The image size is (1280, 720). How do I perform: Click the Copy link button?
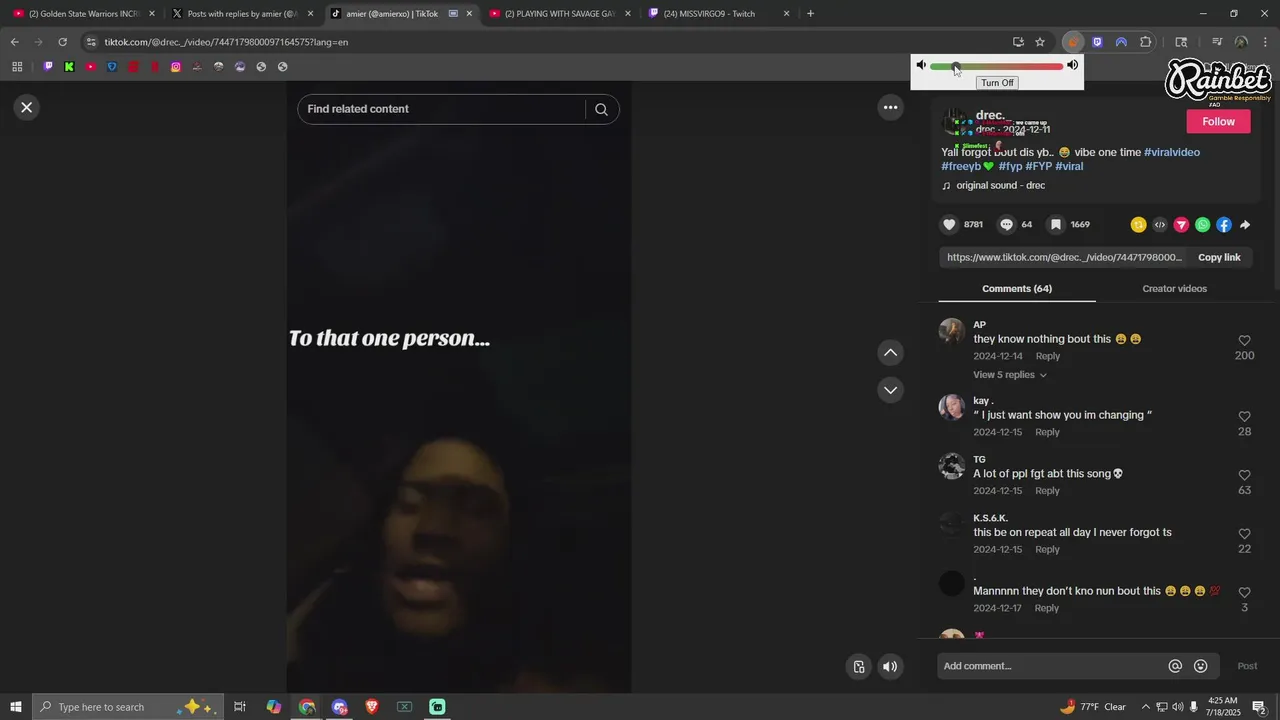[x=1219, y=257]
